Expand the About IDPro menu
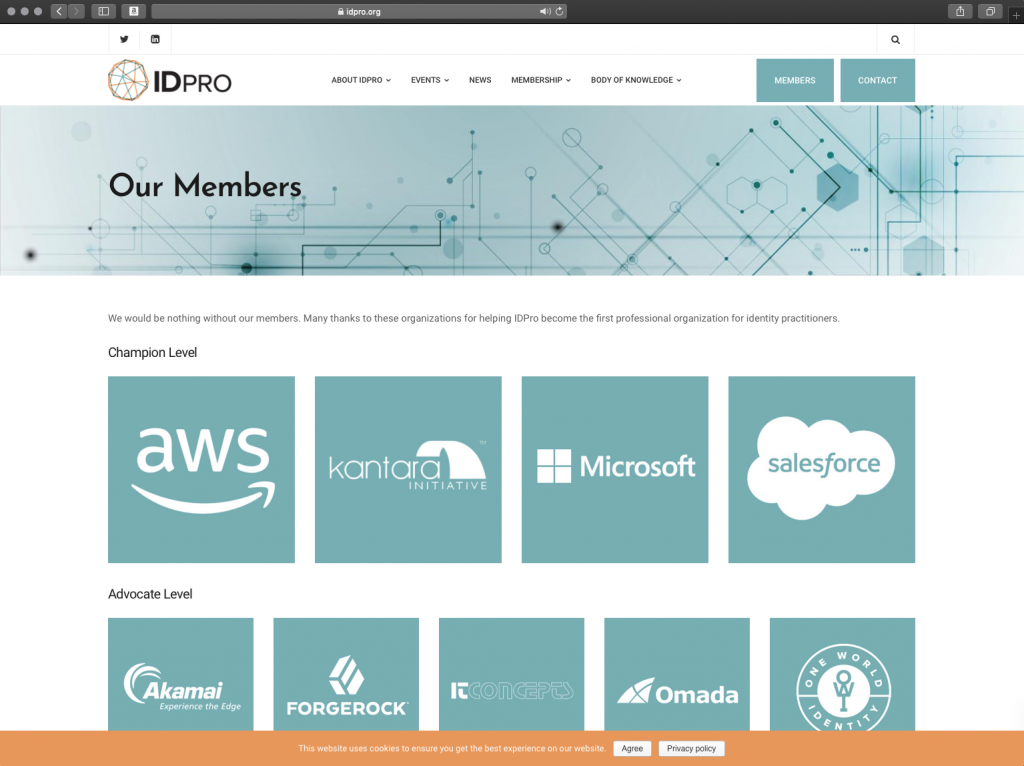 361,80
